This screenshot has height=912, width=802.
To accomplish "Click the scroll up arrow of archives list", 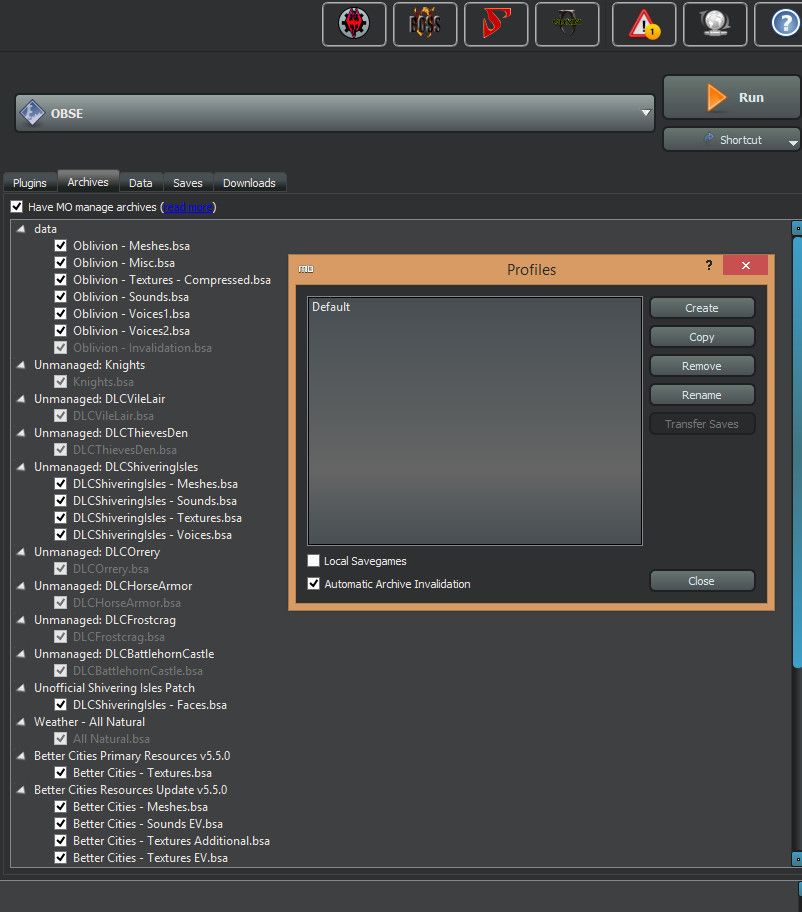I will [x=797, y=227].
